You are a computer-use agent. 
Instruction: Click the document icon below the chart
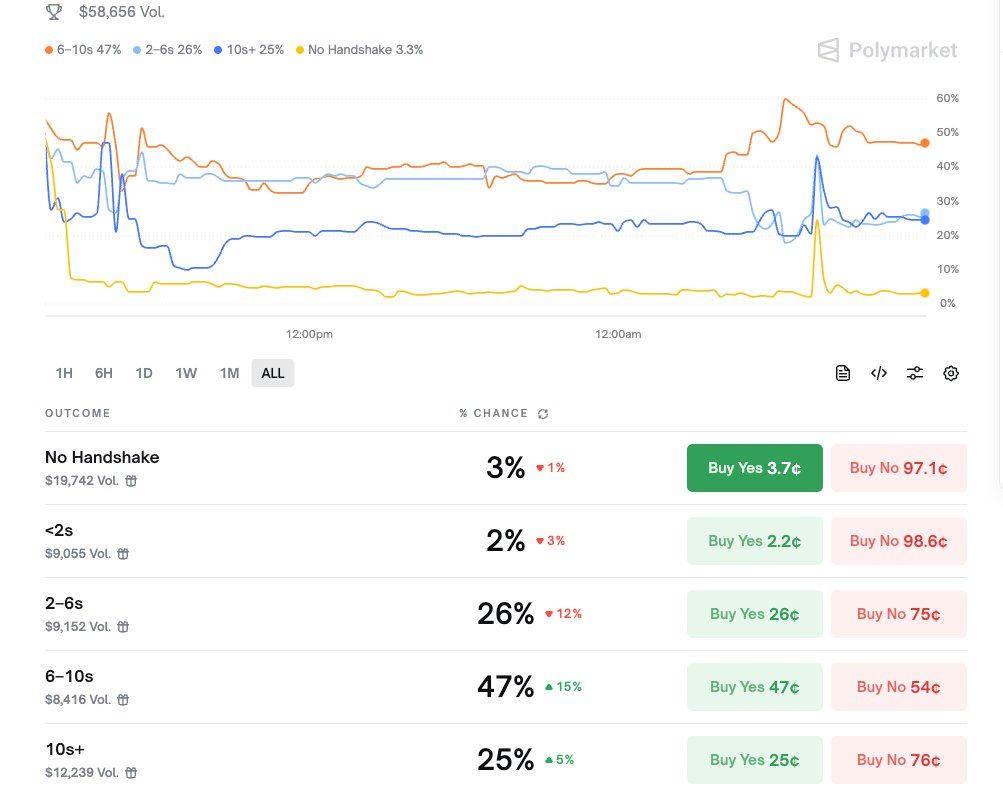843,373
